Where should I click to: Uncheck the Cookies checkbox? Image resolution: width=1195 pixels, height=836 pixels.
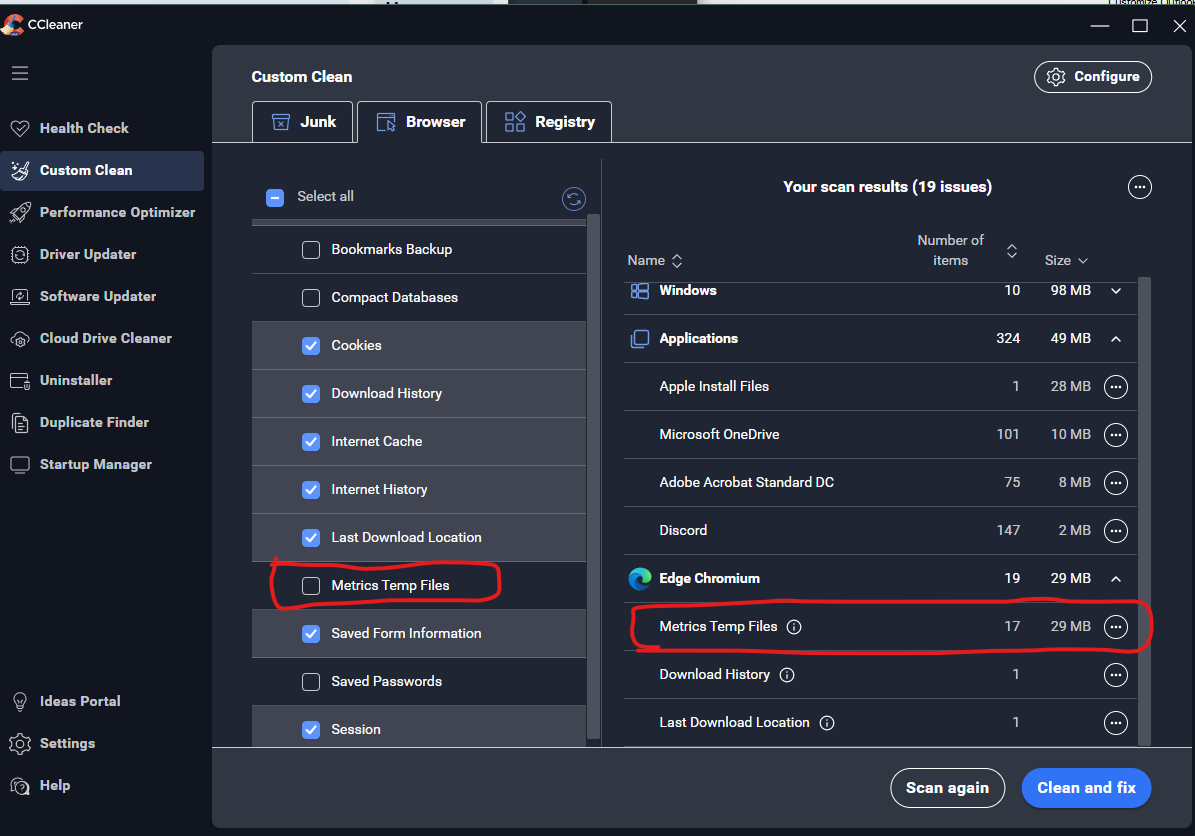click(x=311, y=345)
